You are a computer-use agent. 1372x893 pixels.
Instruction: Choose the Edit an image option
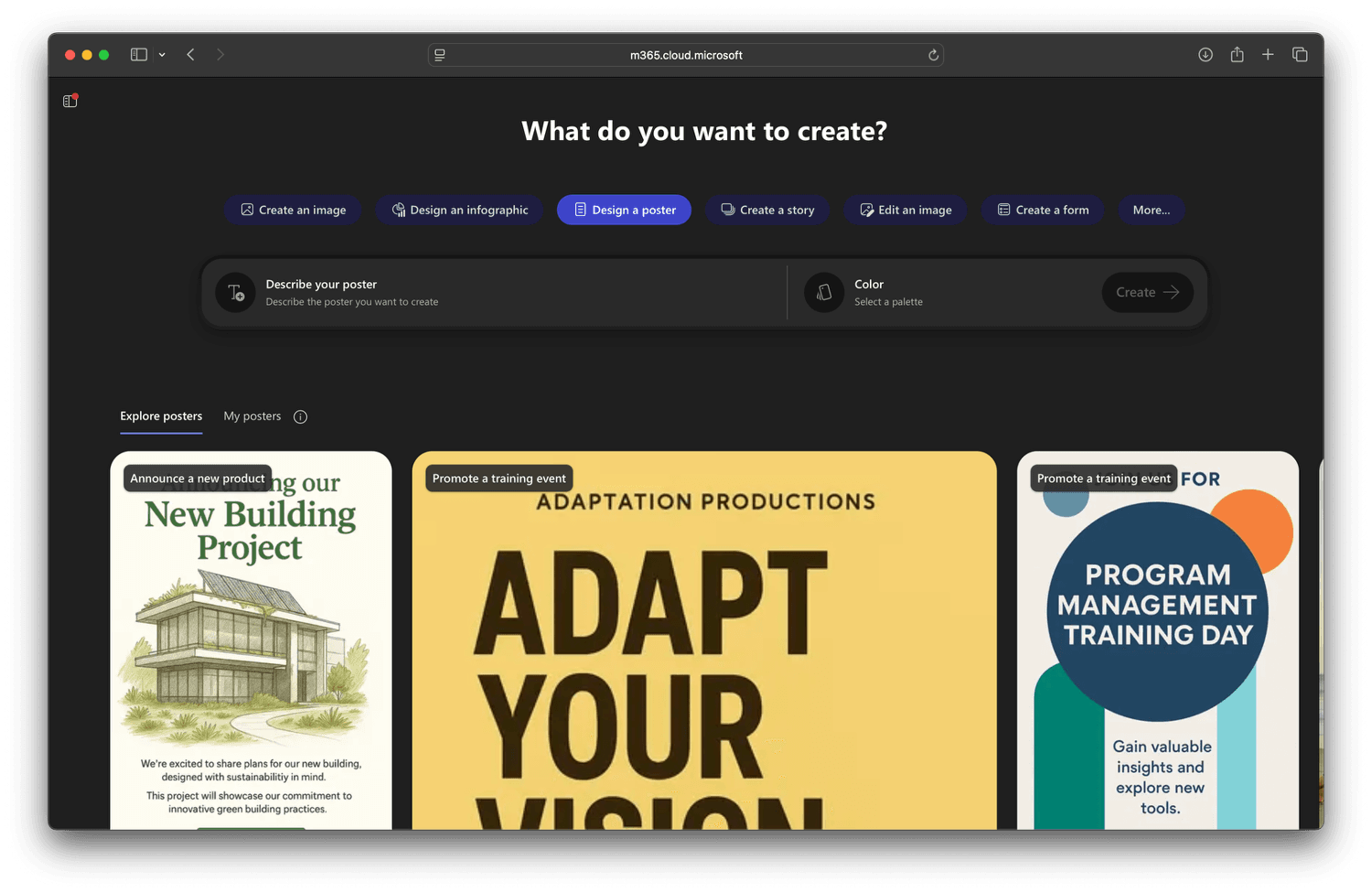[906, 210]
